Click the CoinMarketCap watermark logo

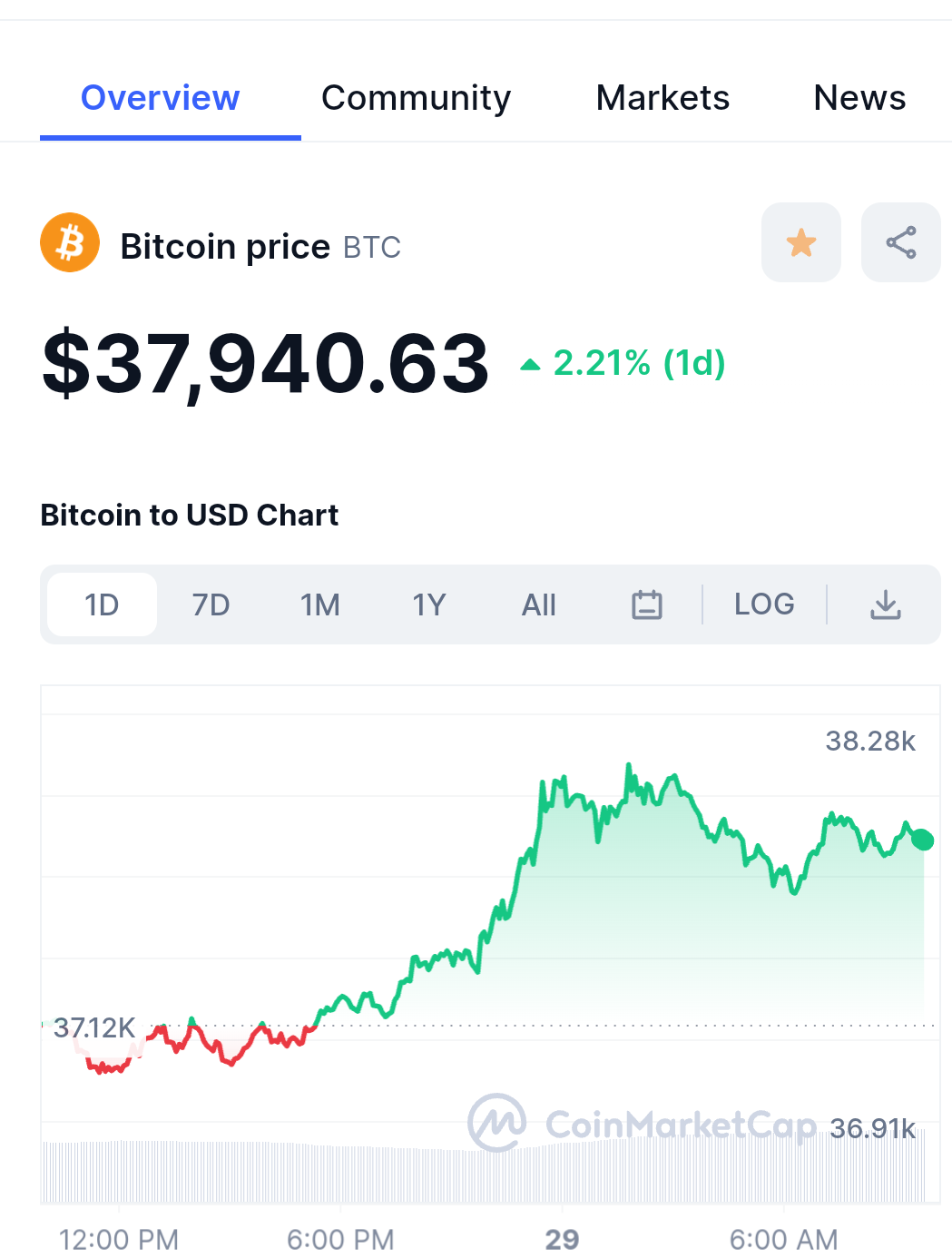643,1124
